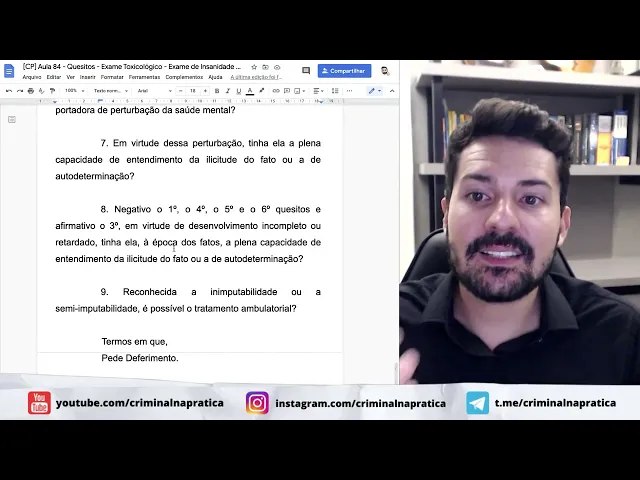The width and height of the screenshot is (640, 480).
Task: Open last edit history link
Action: (256, 77)
